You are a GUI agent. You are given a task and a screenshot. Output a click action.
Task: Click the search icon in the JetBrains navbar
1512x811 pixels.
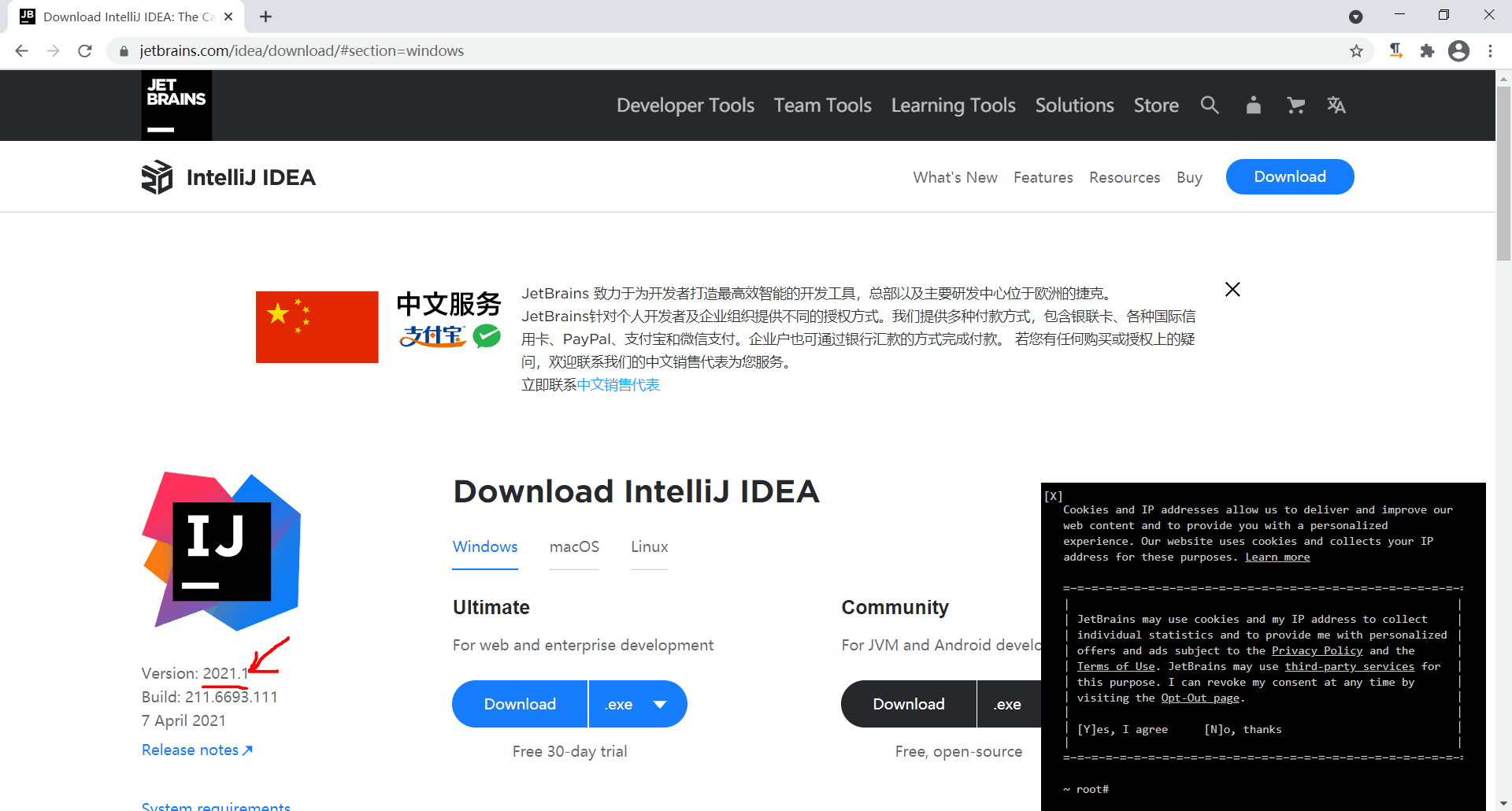point(1210,105)
